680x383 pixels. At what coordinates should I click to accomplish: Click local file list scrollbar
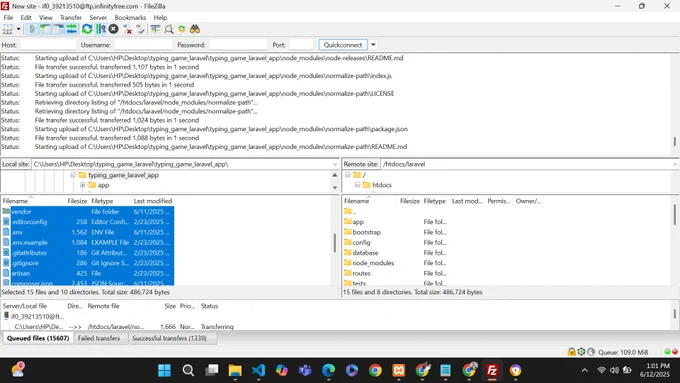335,243
